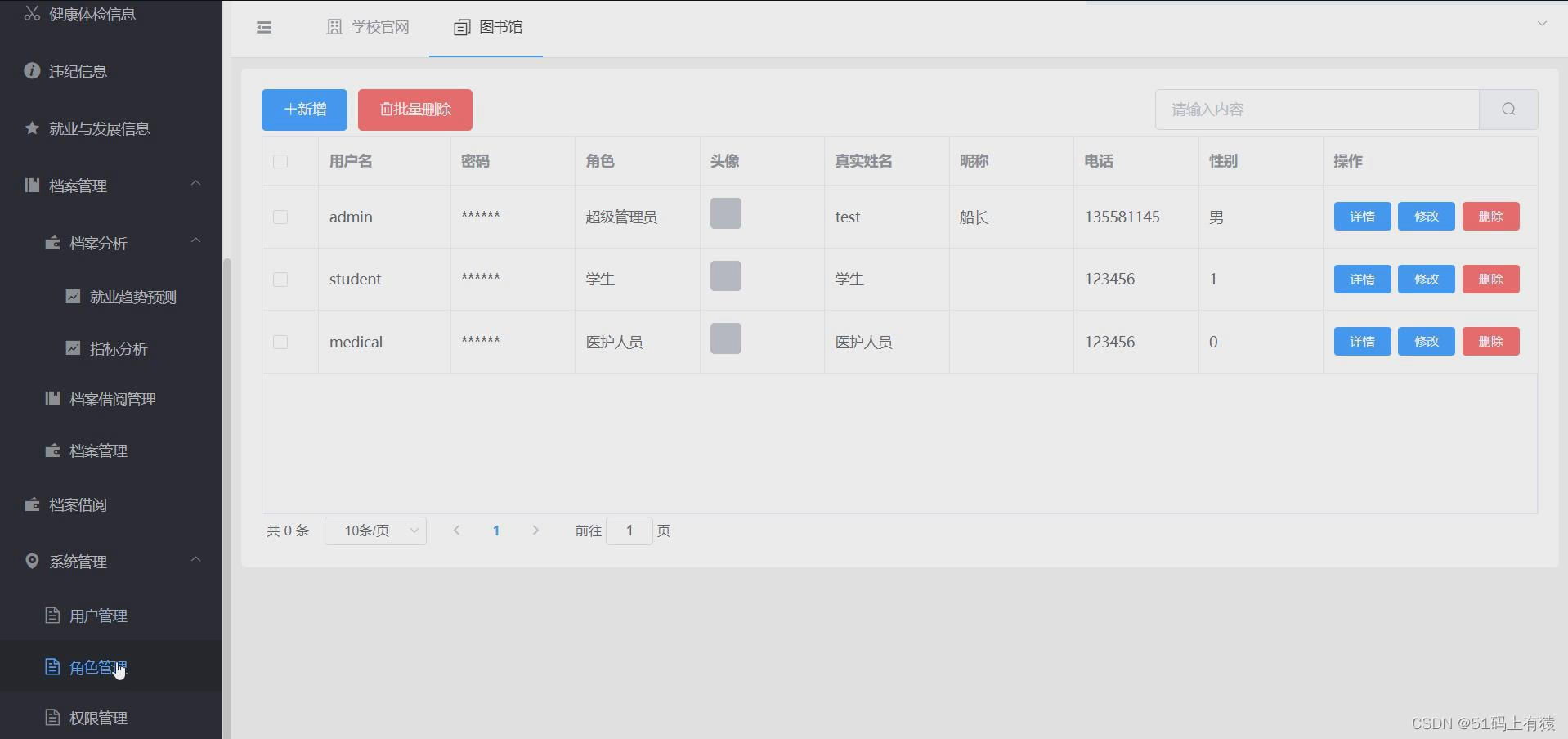1568x739 pixels.
Task: Open the 10条/页 page size dropdown
Action: [x=375, y=531]
